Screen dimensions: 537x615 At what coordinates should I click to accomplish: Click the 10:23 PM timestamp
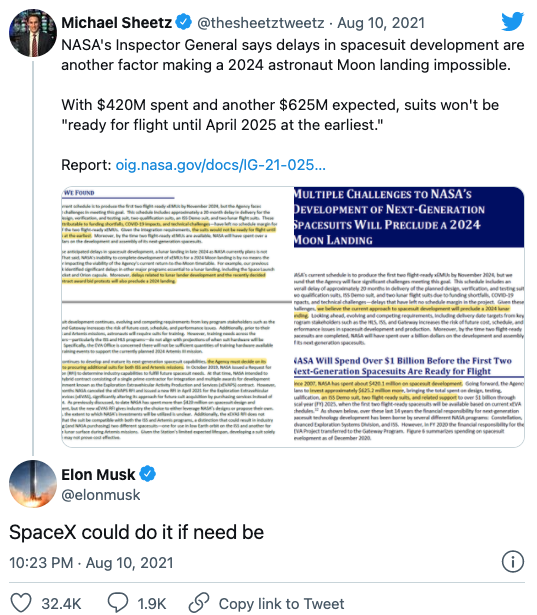41,563
